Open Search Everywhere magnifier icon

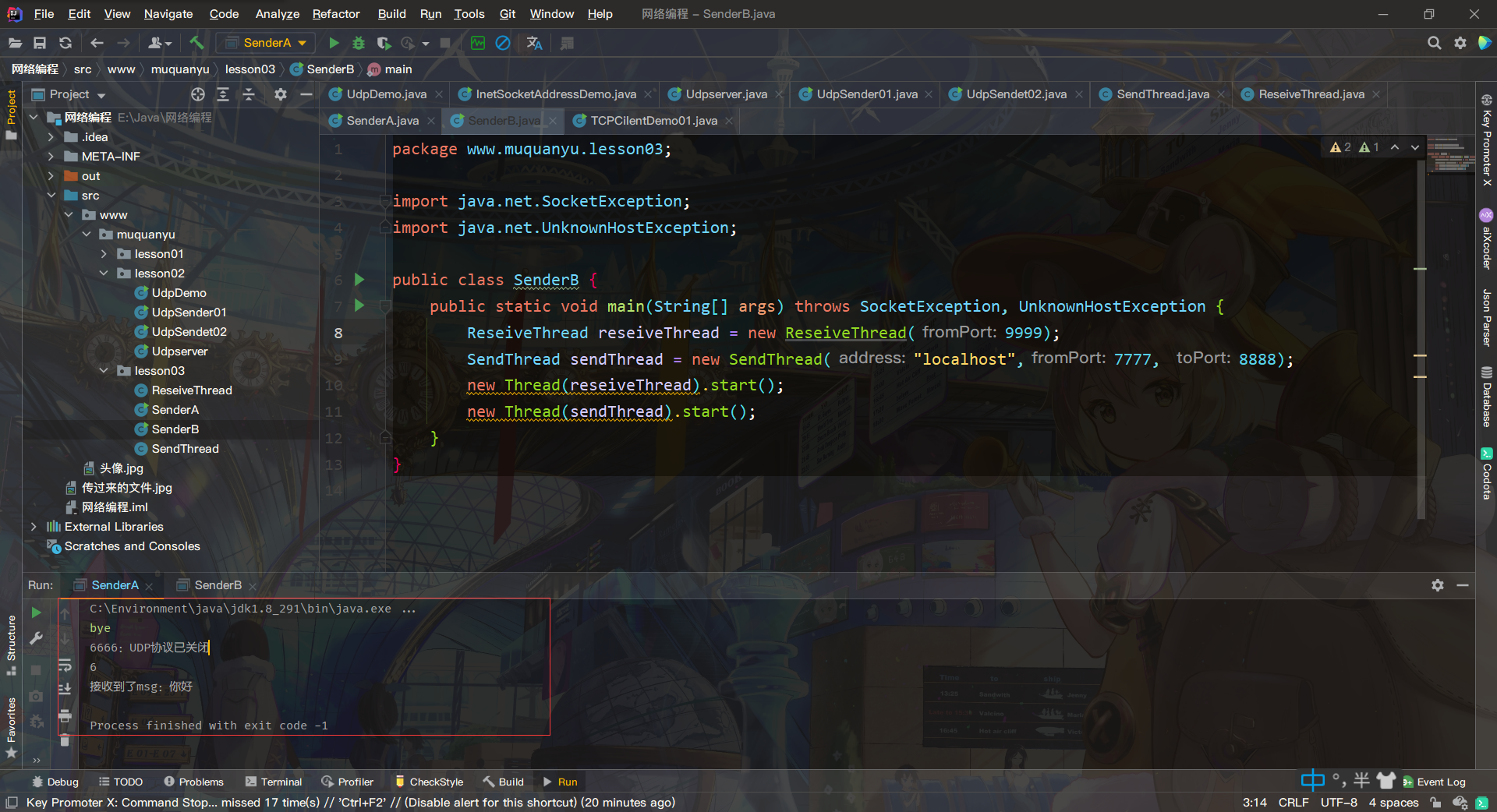point(1434,43)
